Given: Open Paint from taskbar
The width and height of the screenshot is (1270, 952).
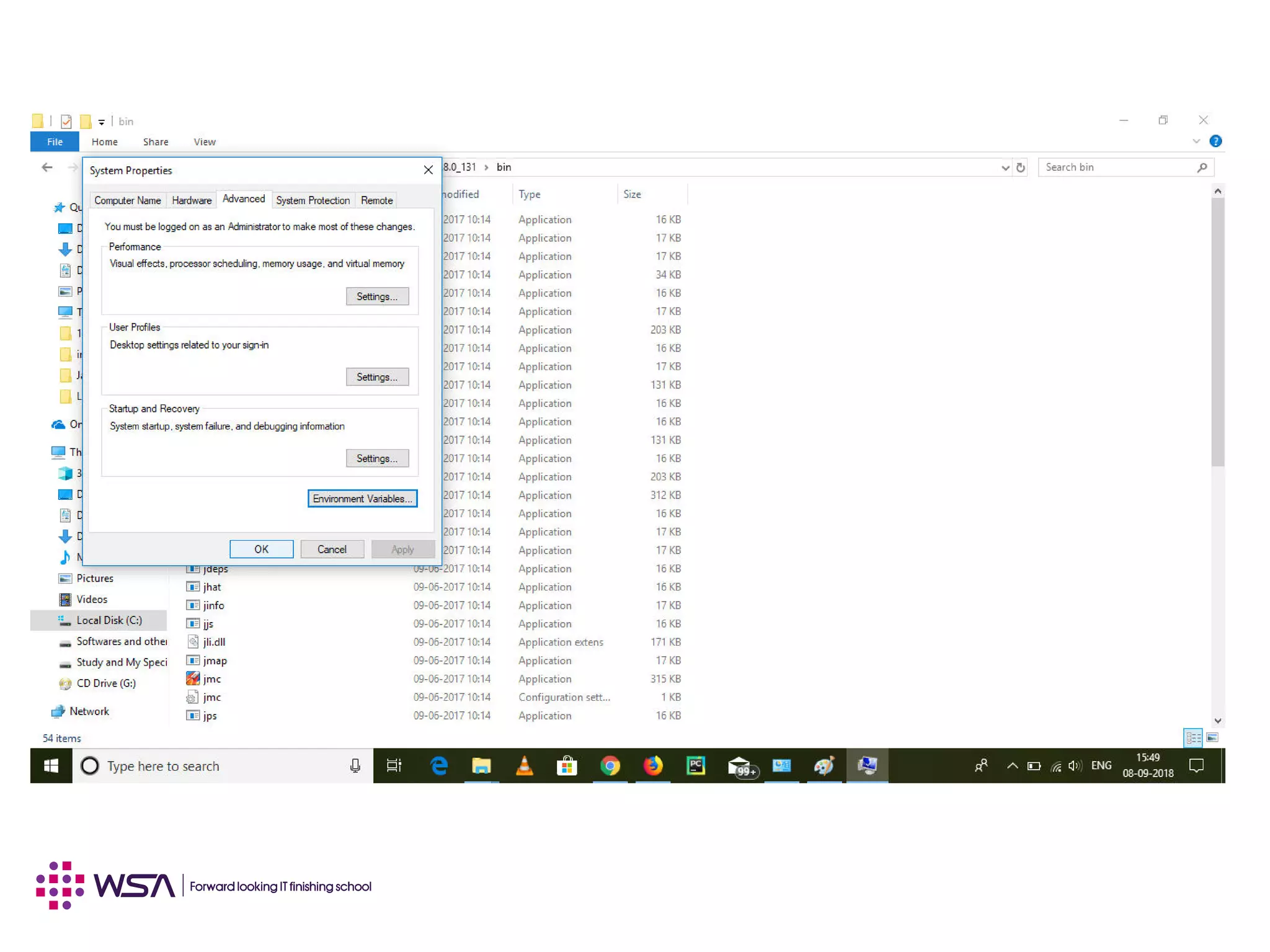Looking at the screenshot, I should (x=824, y=767).
